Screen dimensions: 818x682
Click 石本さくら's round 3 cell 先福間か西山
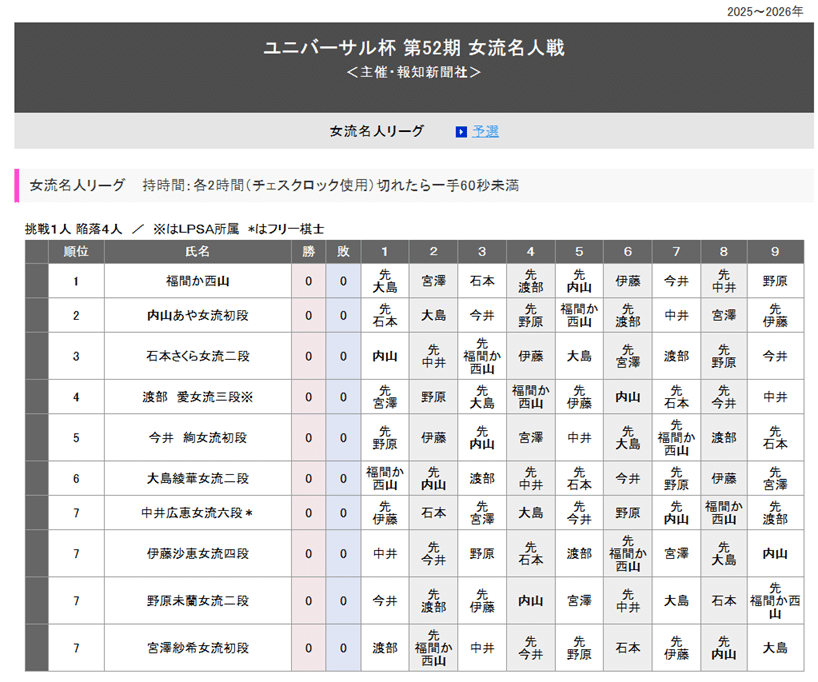[482, 356]
